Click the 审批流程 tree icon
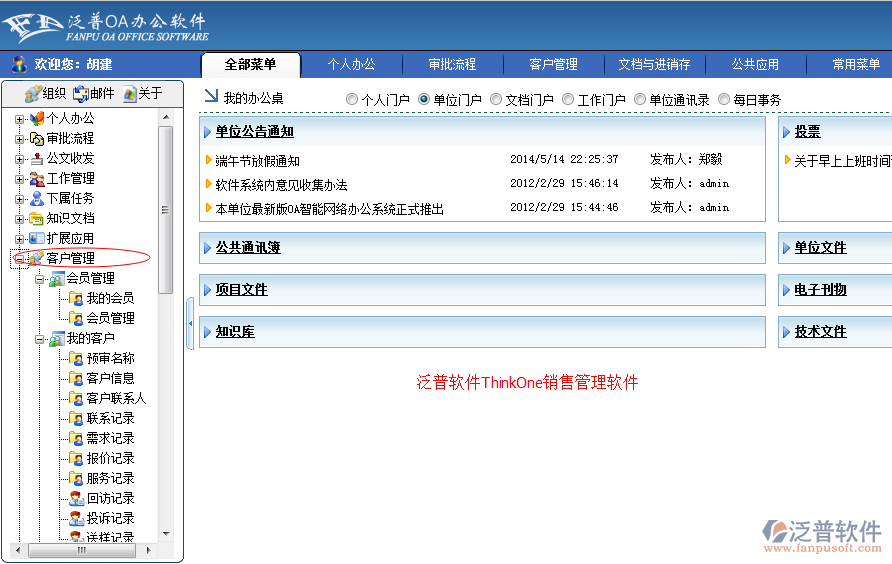Image resolution: width=892 pixels, height=564 pixels. pyautogui.click(x=36, y=139)
